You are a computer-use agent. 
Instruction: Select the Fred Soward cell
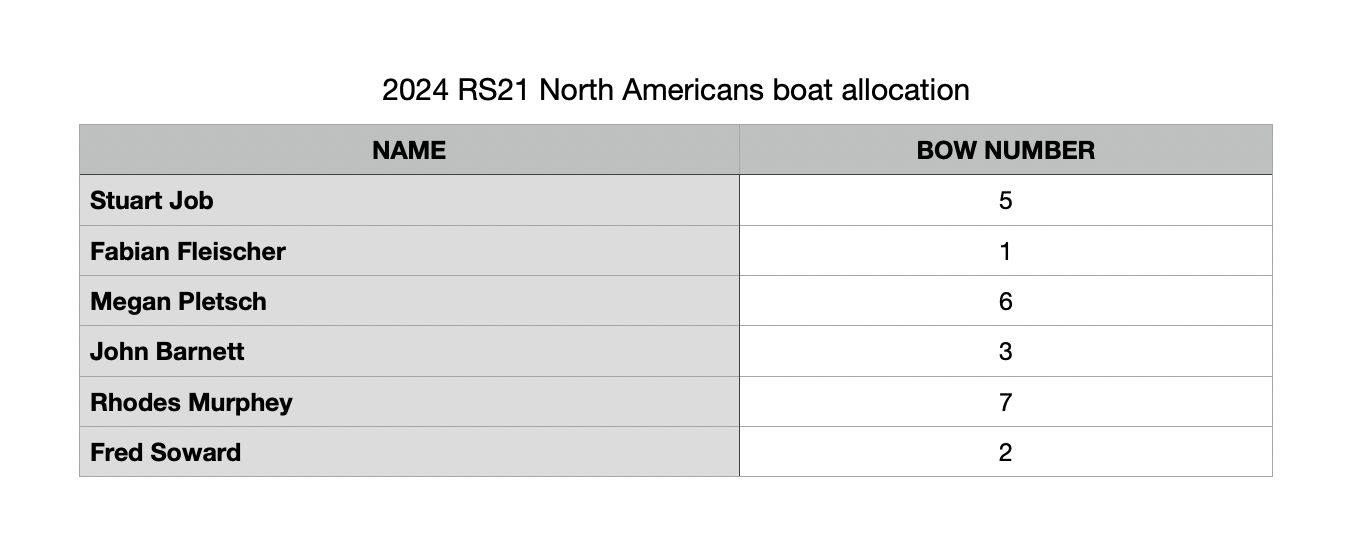click(x=409, y=452)
